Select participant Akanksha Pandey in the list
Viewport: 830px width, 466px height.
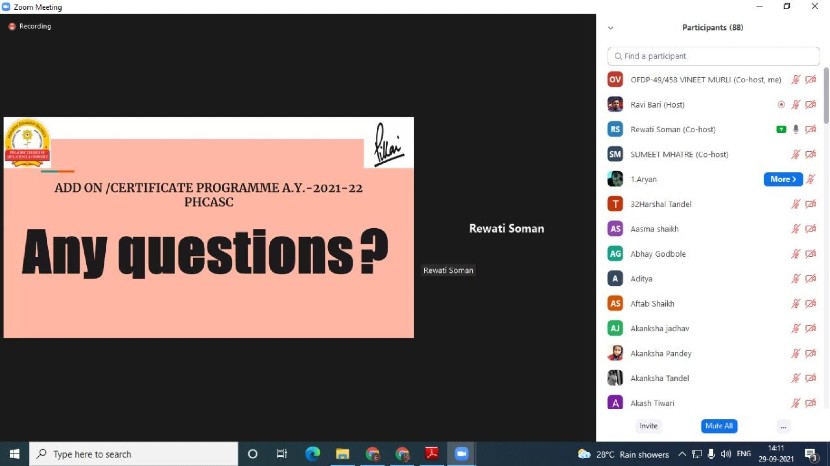click(660, 353)
